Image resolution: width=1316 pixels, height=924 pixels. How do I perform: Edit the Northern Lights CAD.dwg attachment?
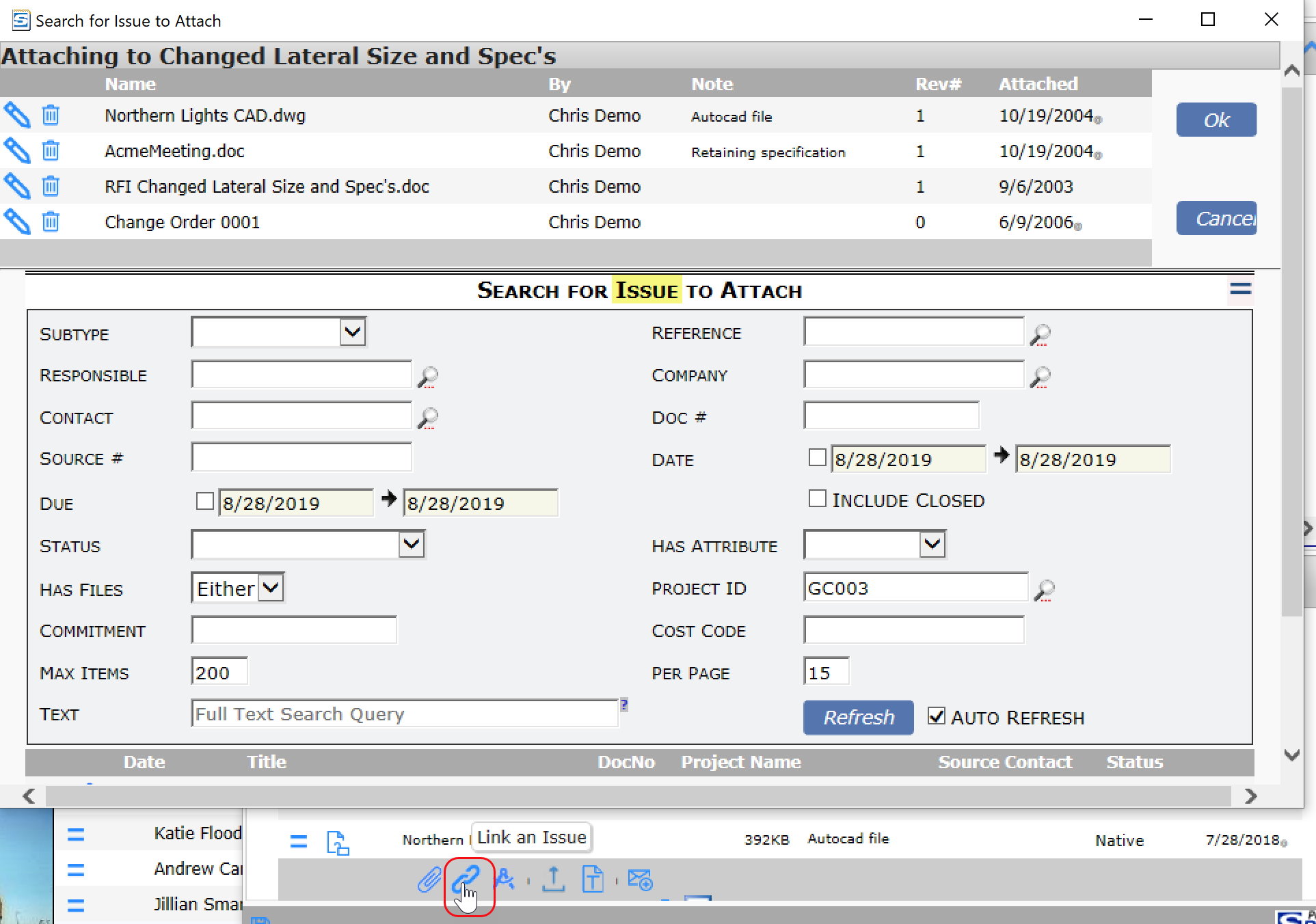[17, 115]
